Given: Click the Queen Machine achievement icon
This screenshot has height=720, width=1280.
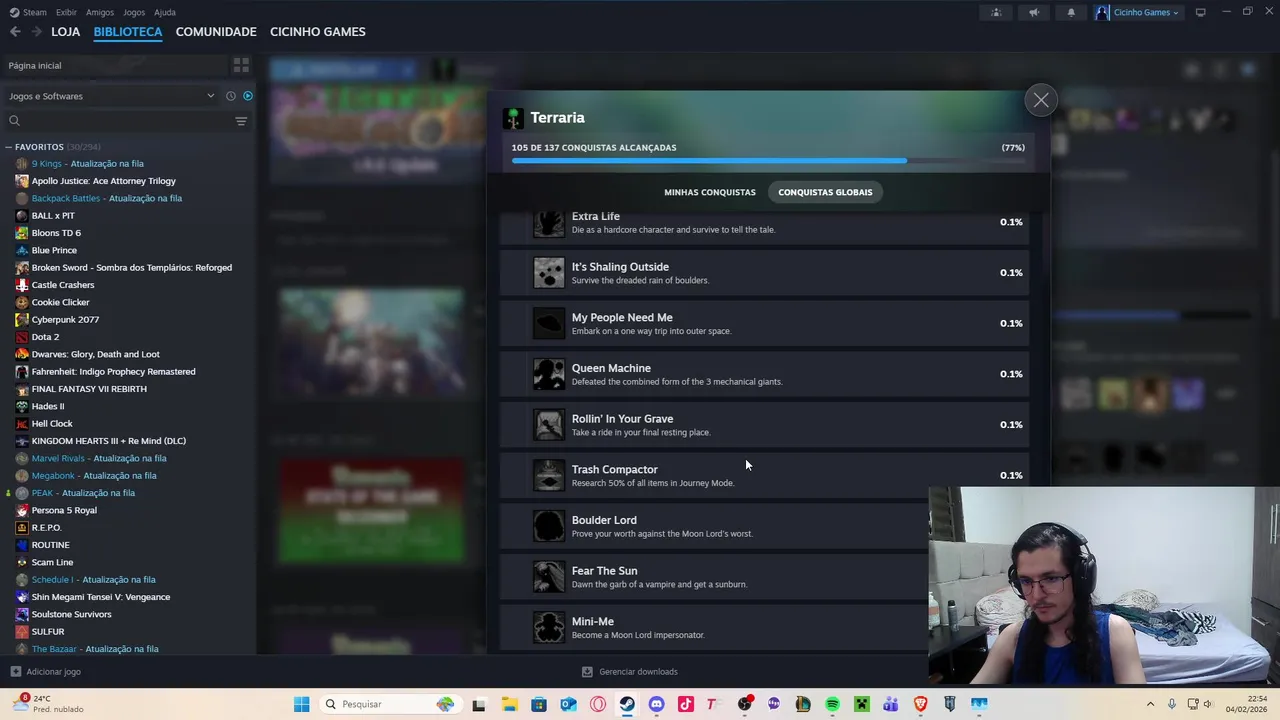Looking at the screenshot, I should point(548,374).
